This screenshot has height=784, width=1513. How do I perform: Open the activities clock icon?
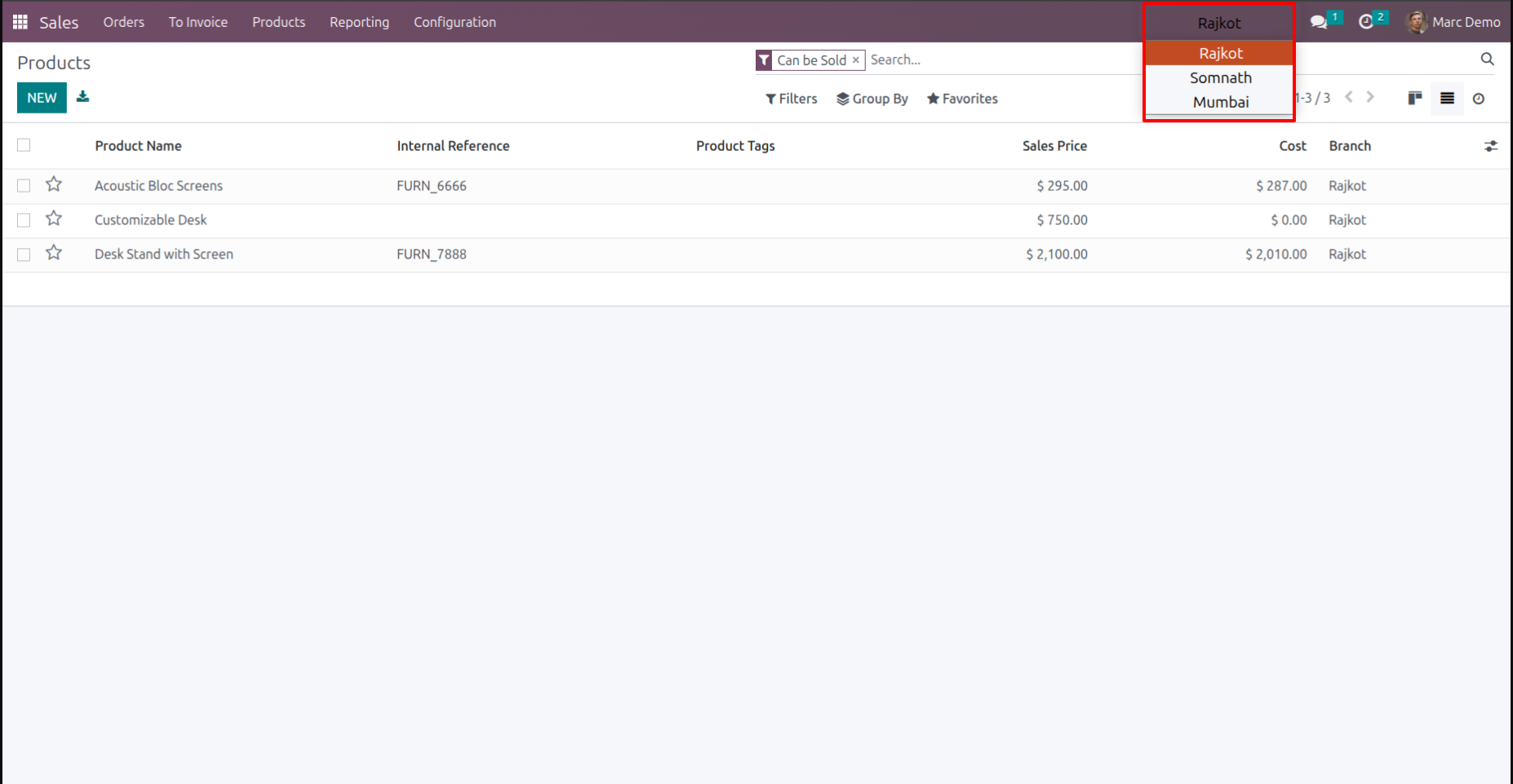point(1366,22)
